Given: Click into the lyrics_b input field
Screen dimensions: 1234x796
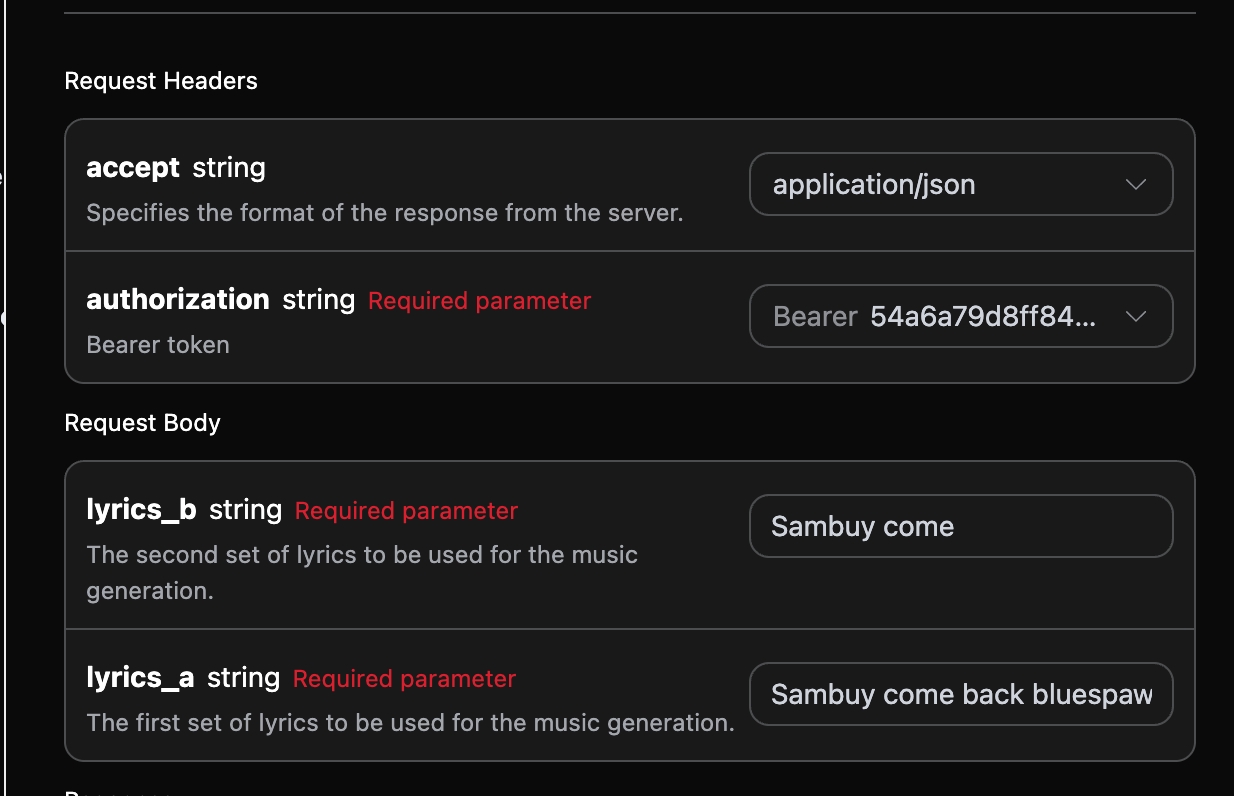Looking at the screenshot, I should [x=960, y=526].
